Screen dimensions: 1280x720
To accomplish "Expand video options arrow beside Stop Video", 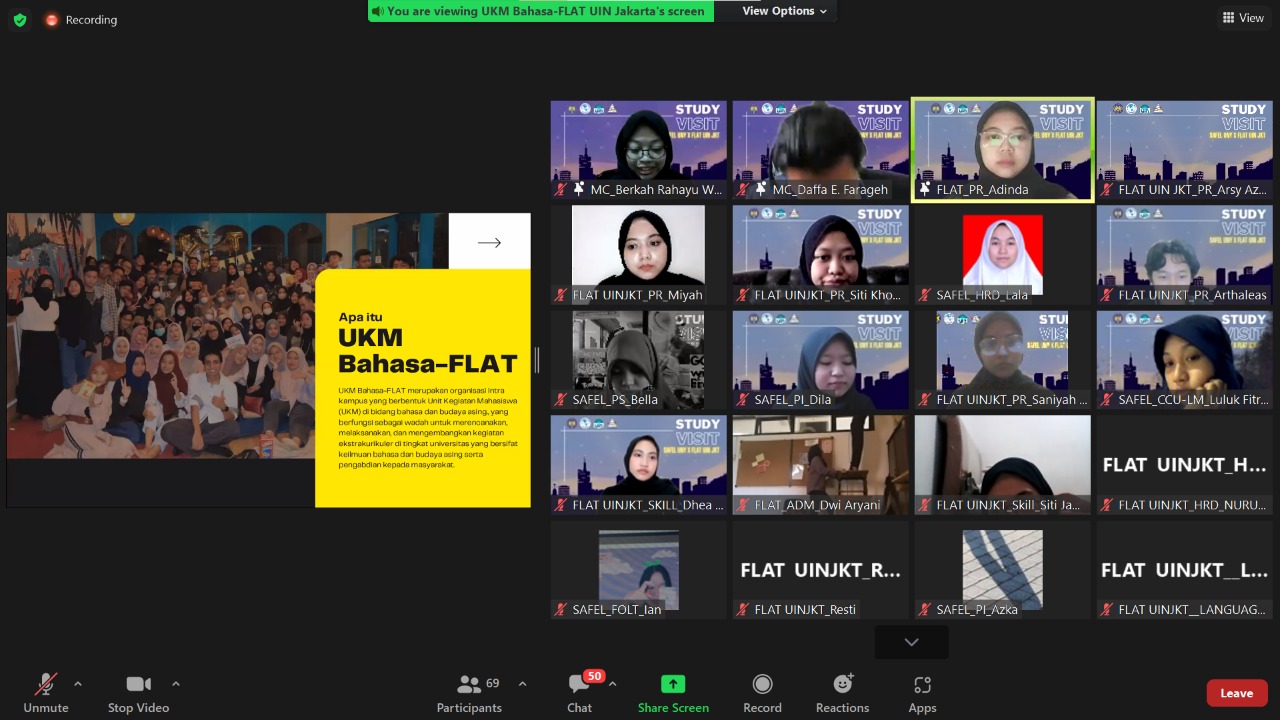I will (176, 684).
